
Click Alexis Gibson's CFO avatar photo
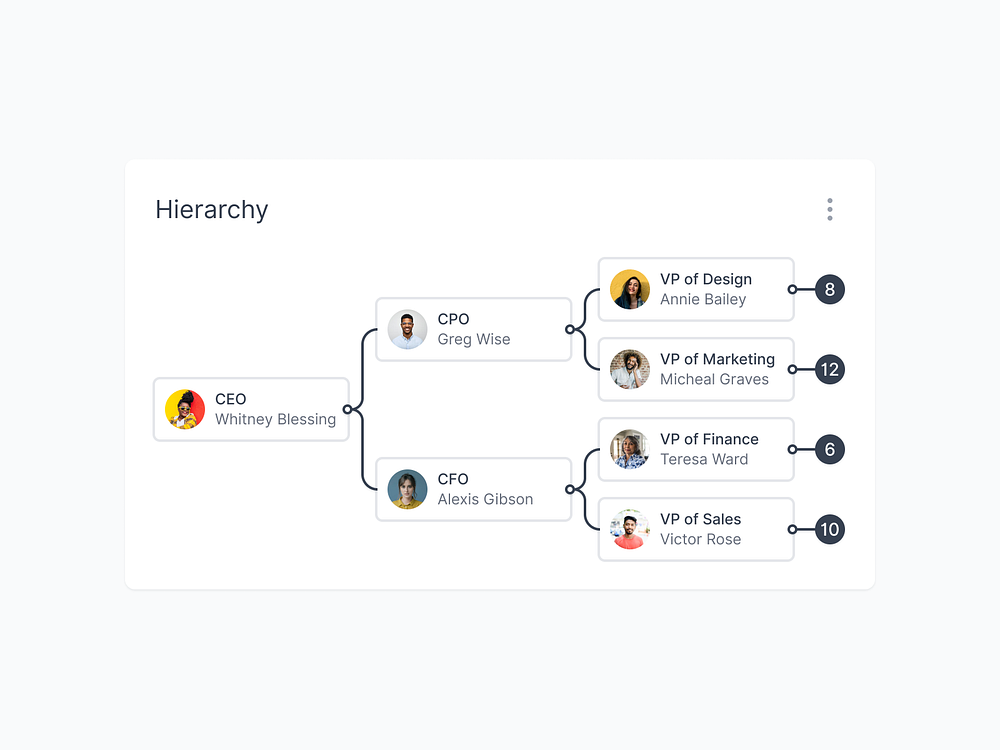(407, 489)
